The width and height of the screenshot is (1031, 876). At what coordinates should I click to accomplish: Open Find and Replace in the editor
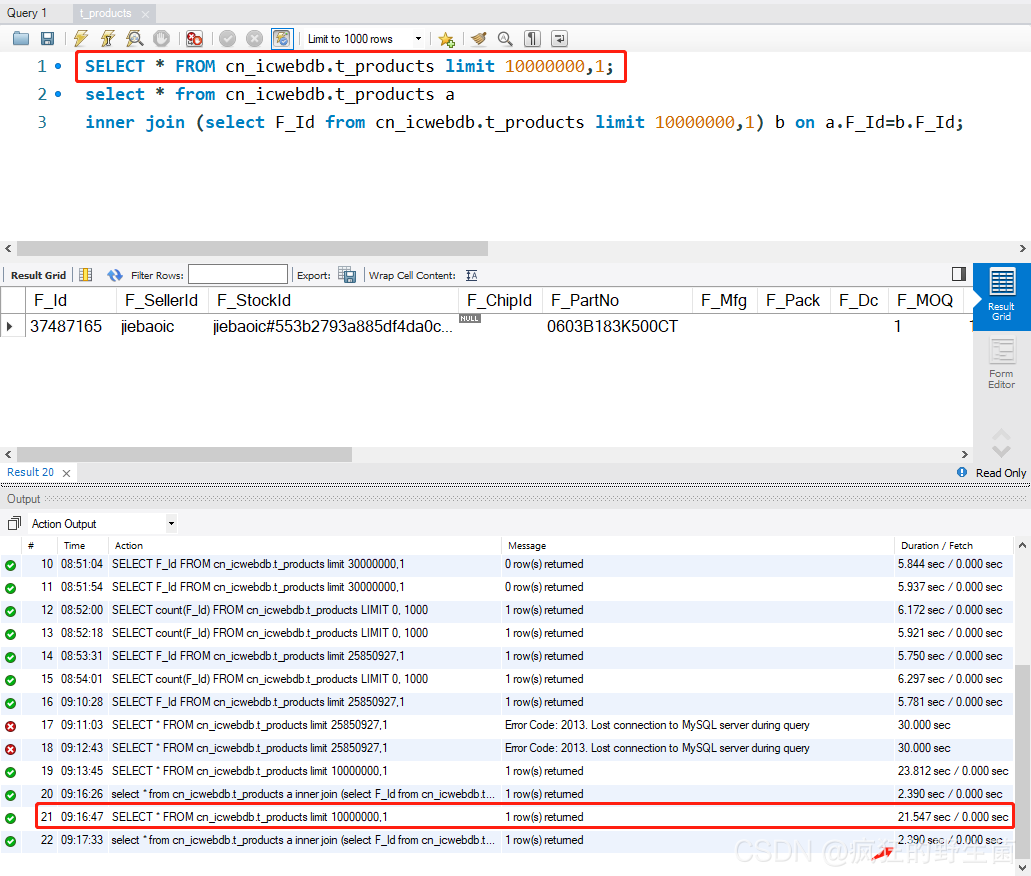[505, 38]
